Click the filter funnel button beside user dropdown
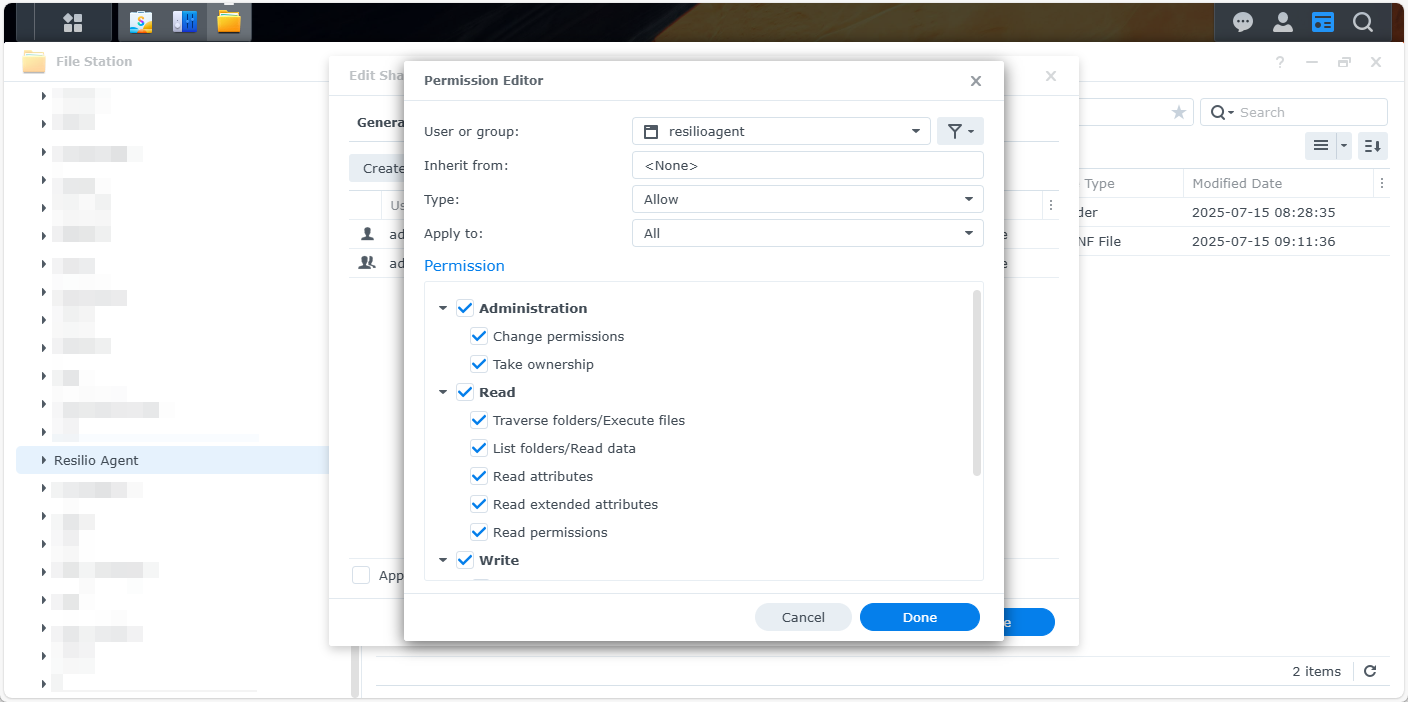This screenshot has height=702, width=1408. (x=960, y=131)
